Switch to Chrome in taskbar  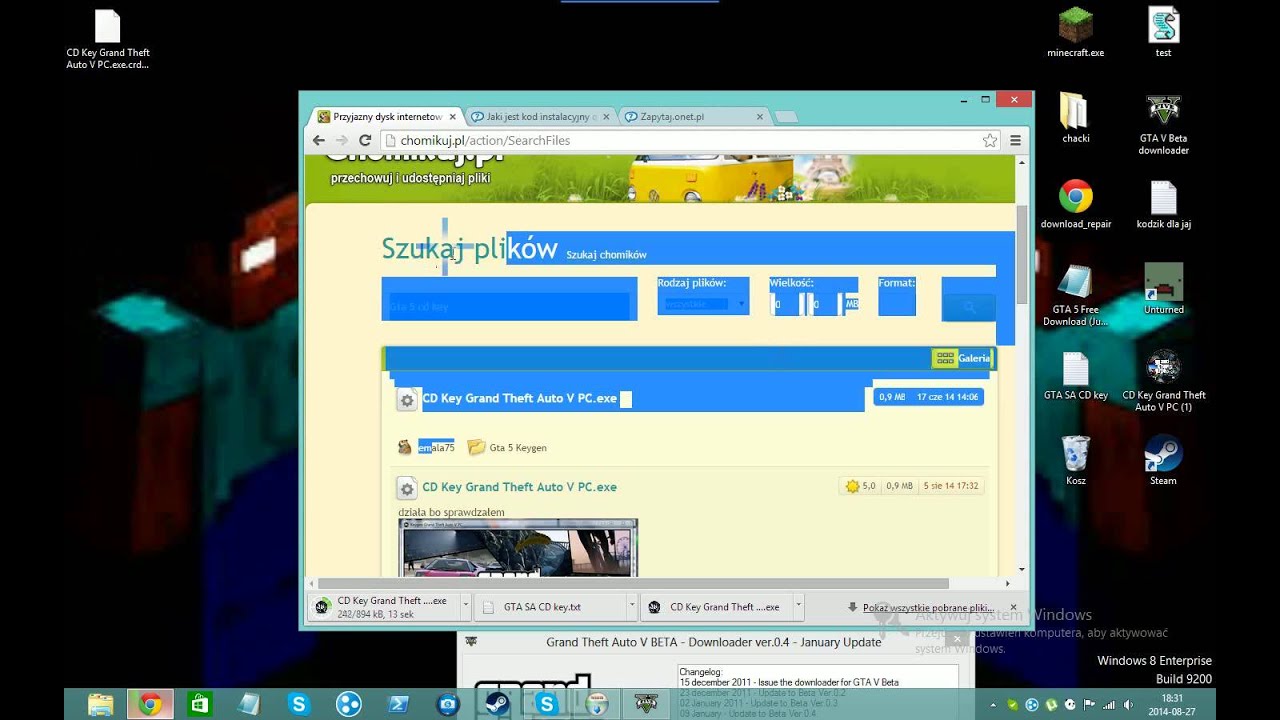point(150,704)
